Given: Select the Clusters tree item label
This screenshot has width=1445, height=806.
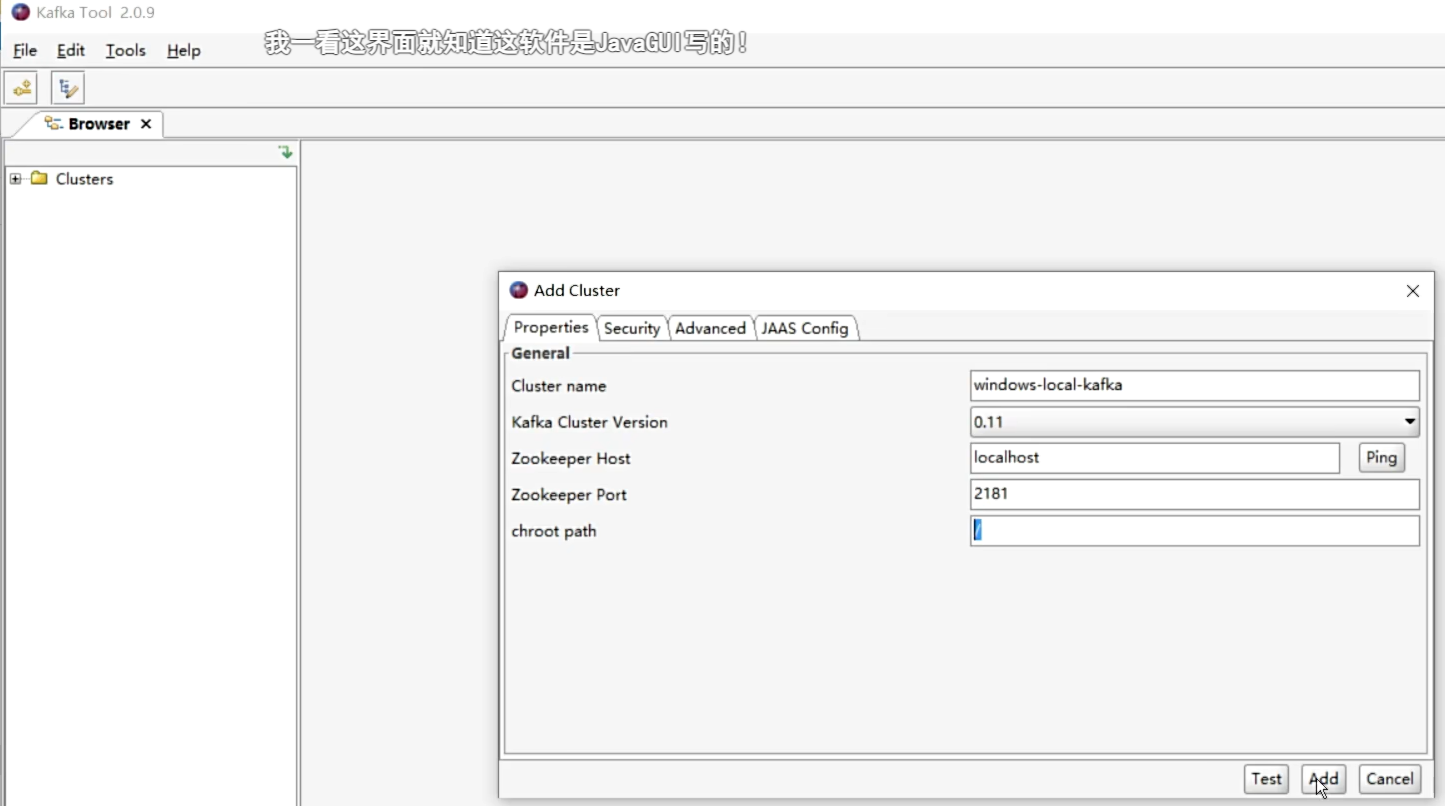Looking at the screenshot, I should 84,179.
